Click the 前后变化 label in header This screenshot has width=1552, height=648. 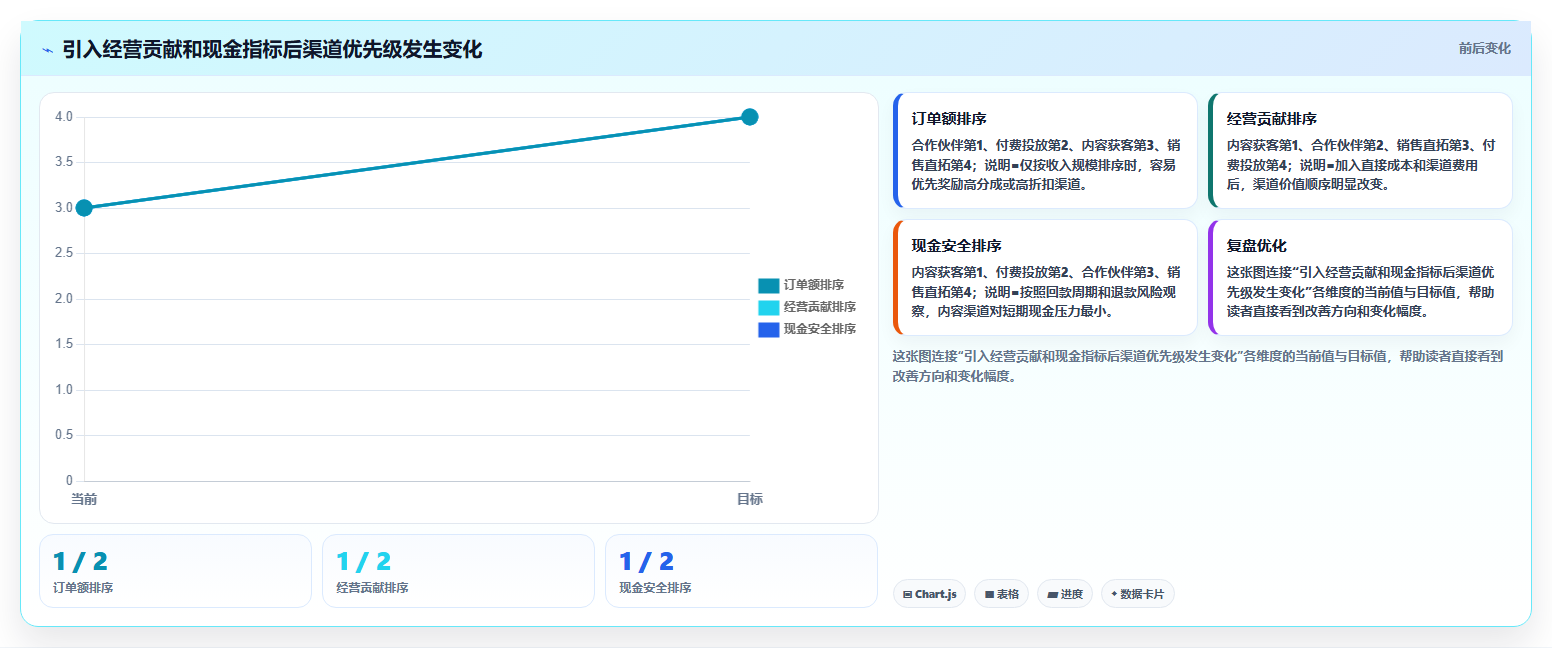[x=1484, y=48]
